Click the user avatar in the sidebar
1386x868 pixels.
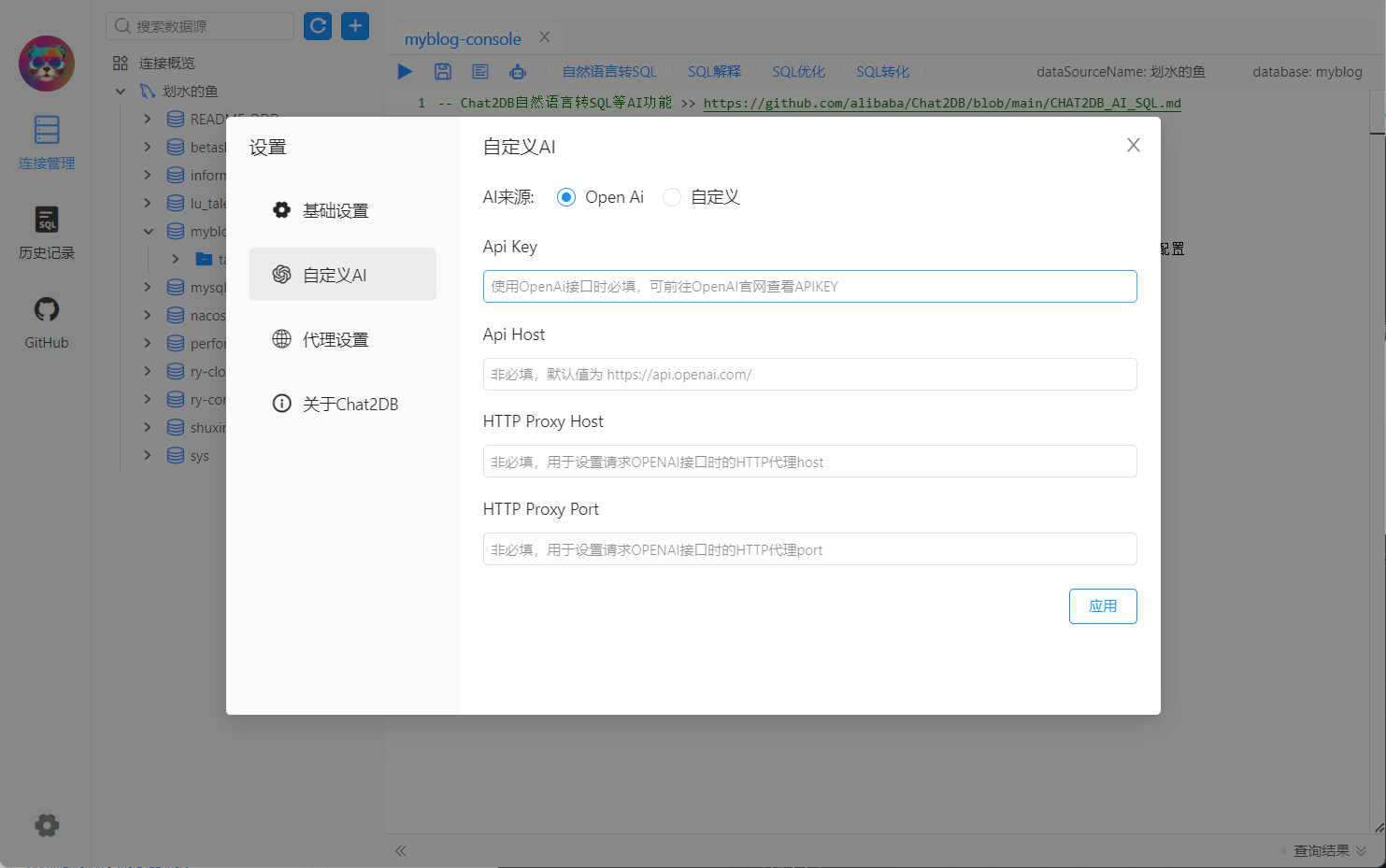point(47,64)
